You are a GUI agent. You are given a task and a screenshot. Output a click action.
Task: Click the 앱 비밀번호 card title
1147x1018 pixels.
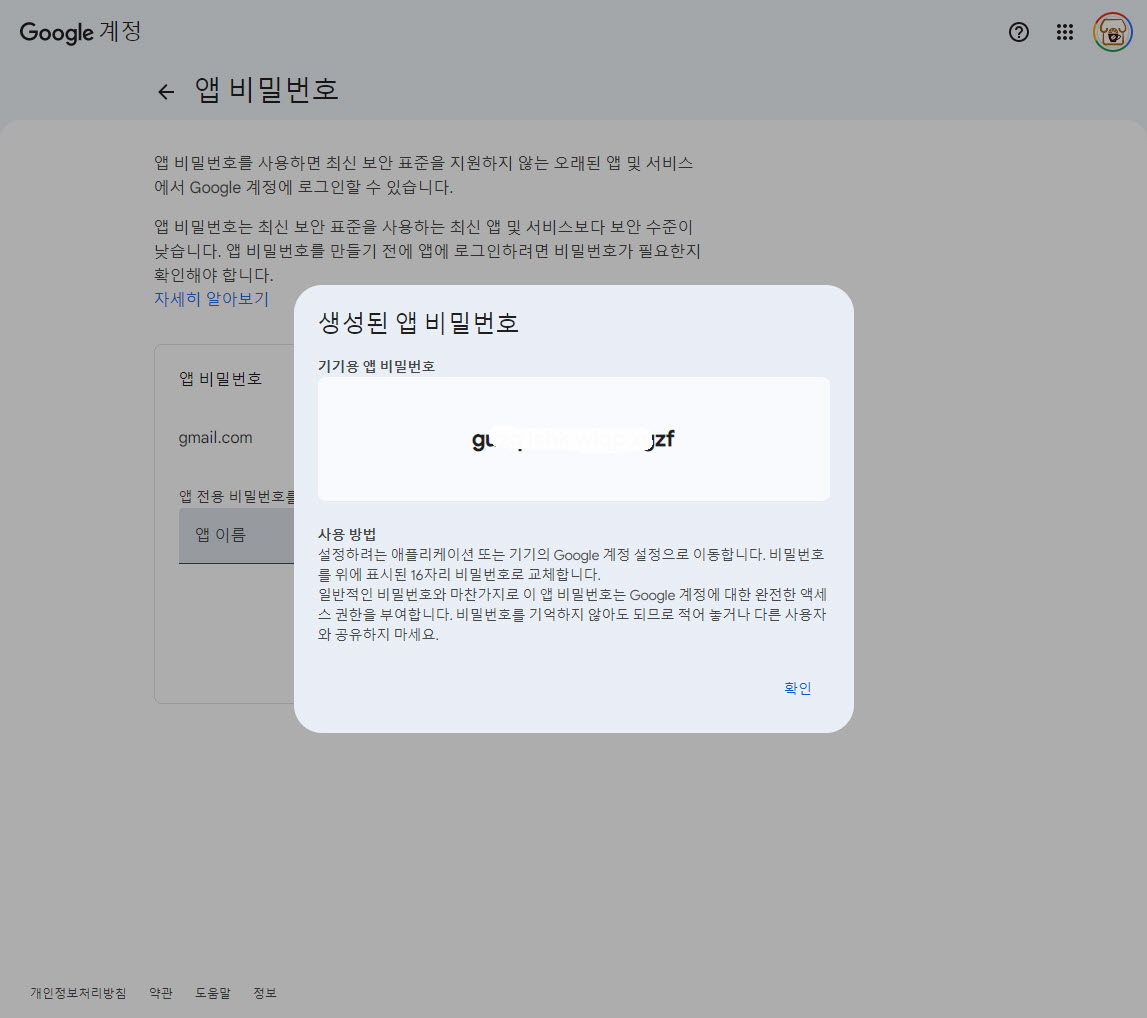point(220,378)
